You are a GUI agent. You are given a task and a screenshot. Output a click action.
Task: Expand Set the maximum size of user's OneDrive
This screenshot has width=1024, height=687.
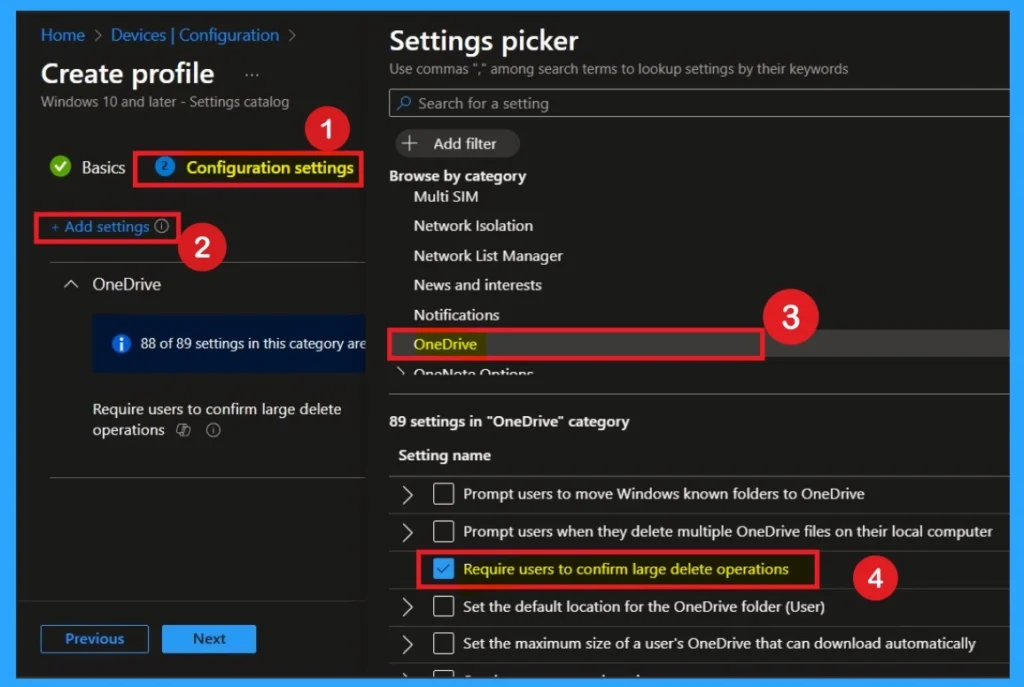[407, 644]
